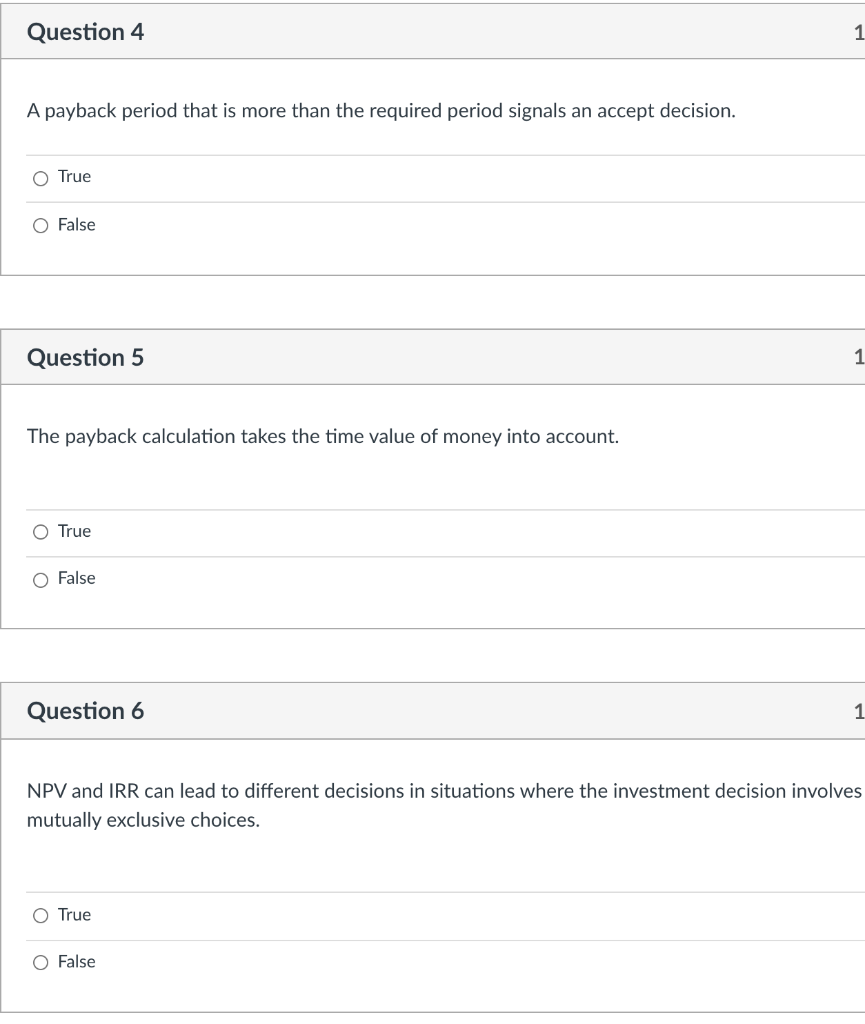
Task: Click the True label under Question 6
Action: 74,914
